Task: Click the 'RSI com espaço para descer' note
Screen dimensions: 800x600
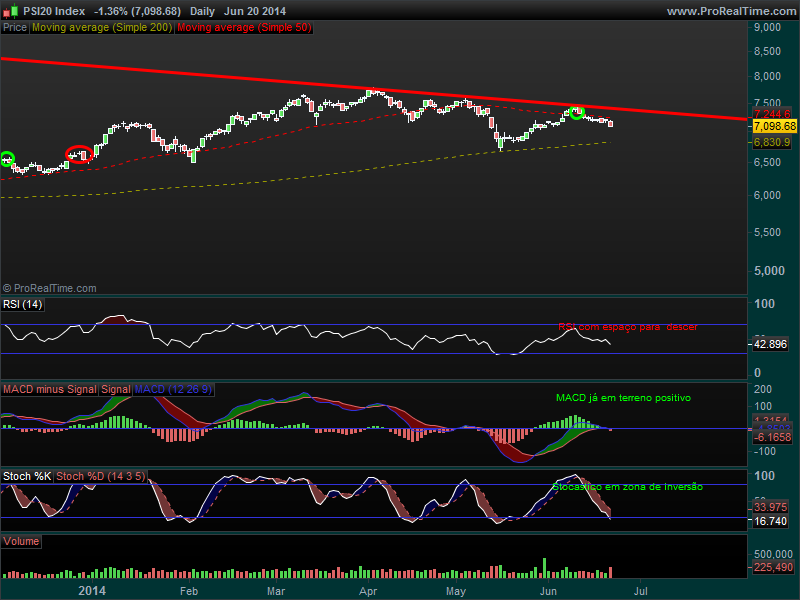Action: [628, 327]
